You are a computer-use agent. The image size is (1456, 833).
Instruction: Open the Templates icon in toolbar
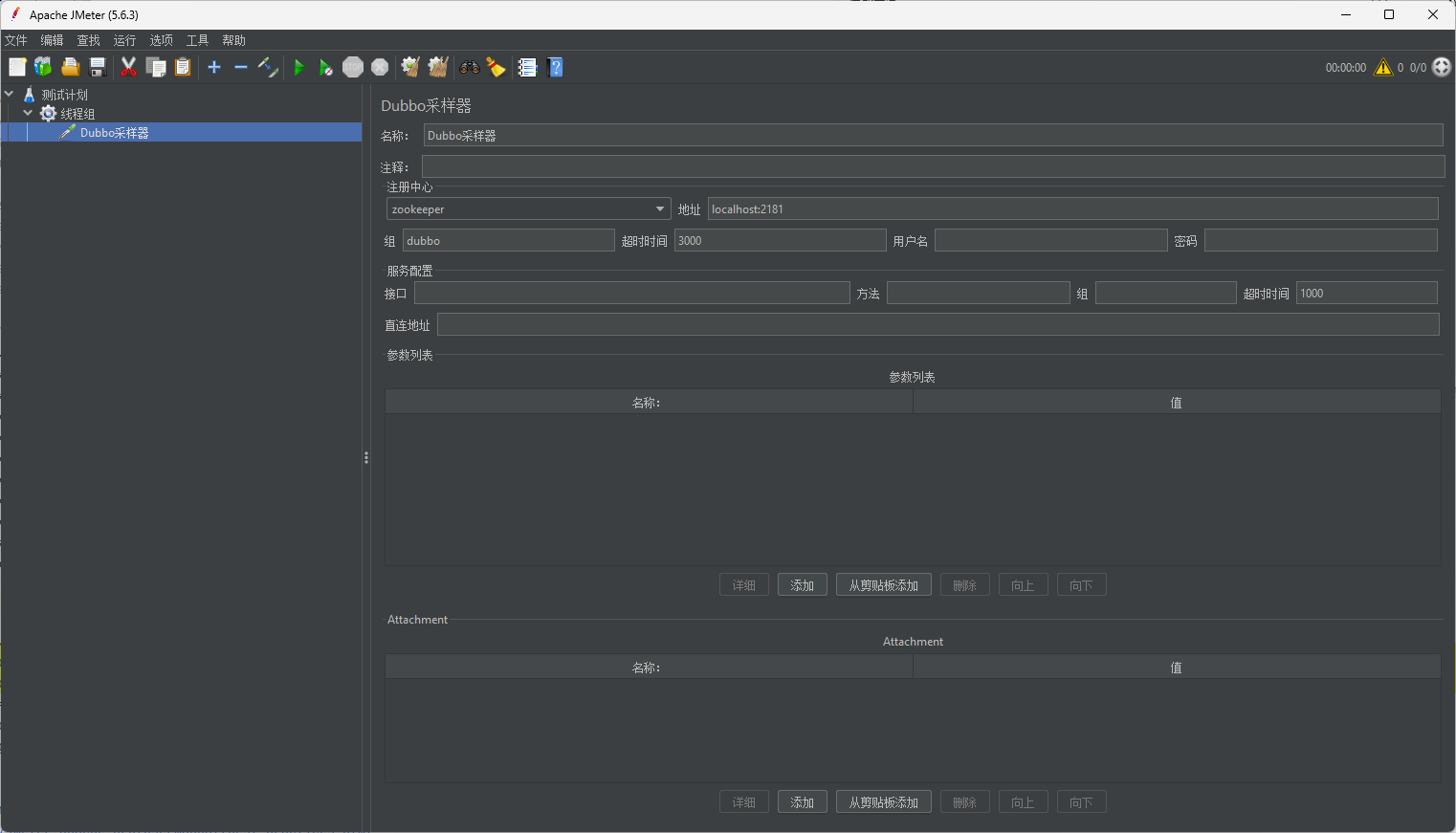point(43,67)
